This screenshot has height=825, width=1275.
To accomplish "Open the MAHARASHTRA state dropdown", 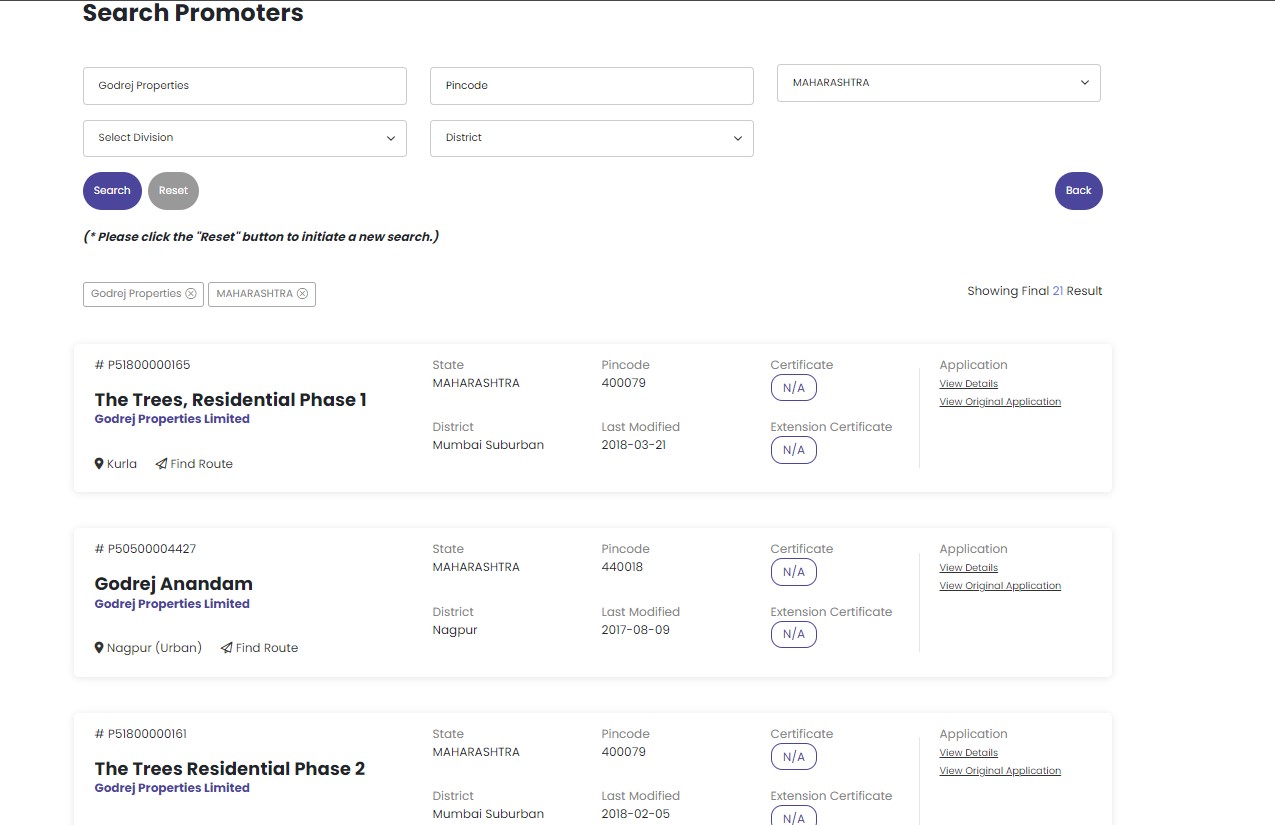I will pyautogui.click(x=938, y=83).
